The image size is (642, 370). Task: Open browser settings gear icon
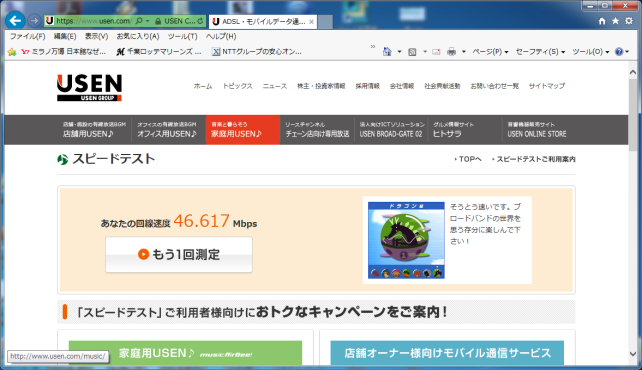coord(629,21)
